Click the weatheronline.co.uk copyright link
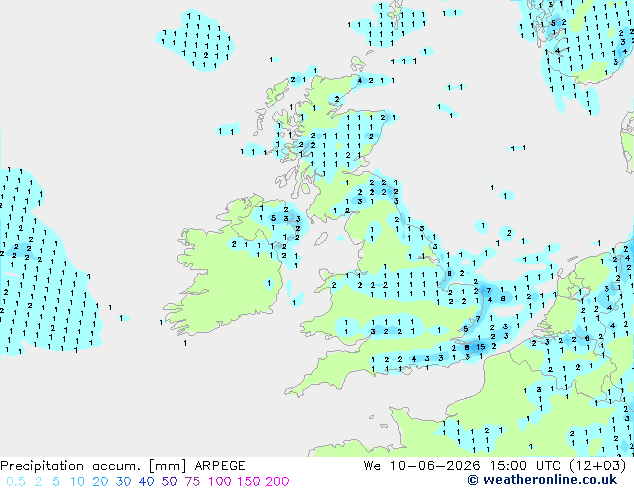The image size is (634, 490). 543,480
